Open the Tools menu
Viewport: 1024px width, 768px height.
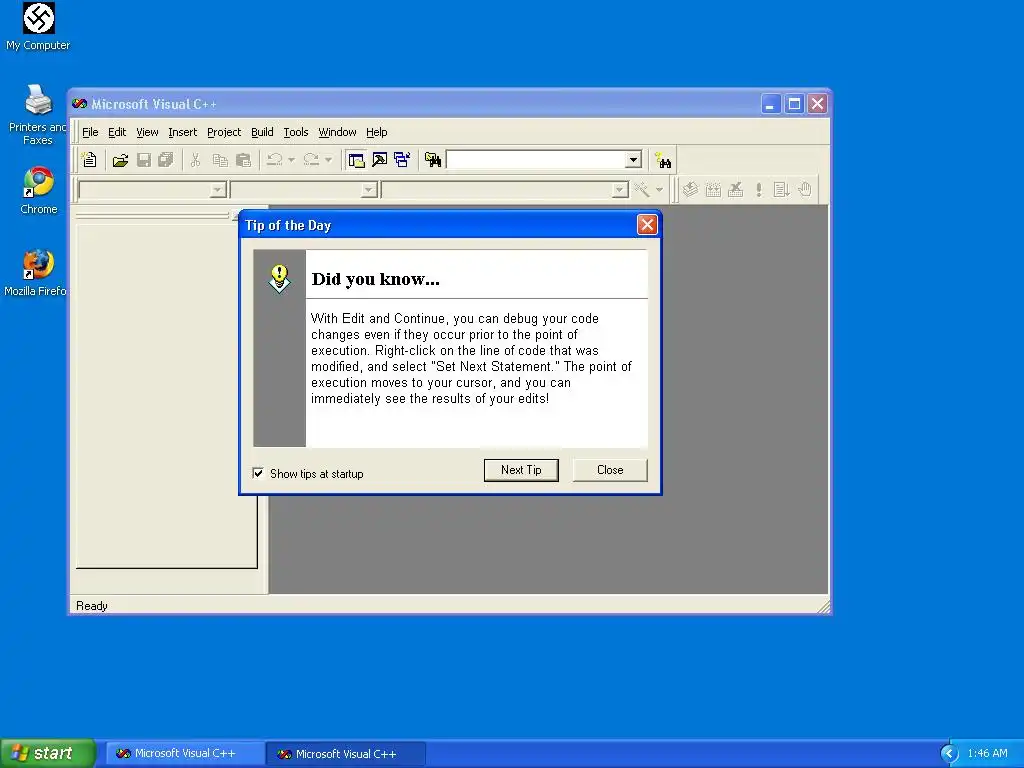pos(295,132)
